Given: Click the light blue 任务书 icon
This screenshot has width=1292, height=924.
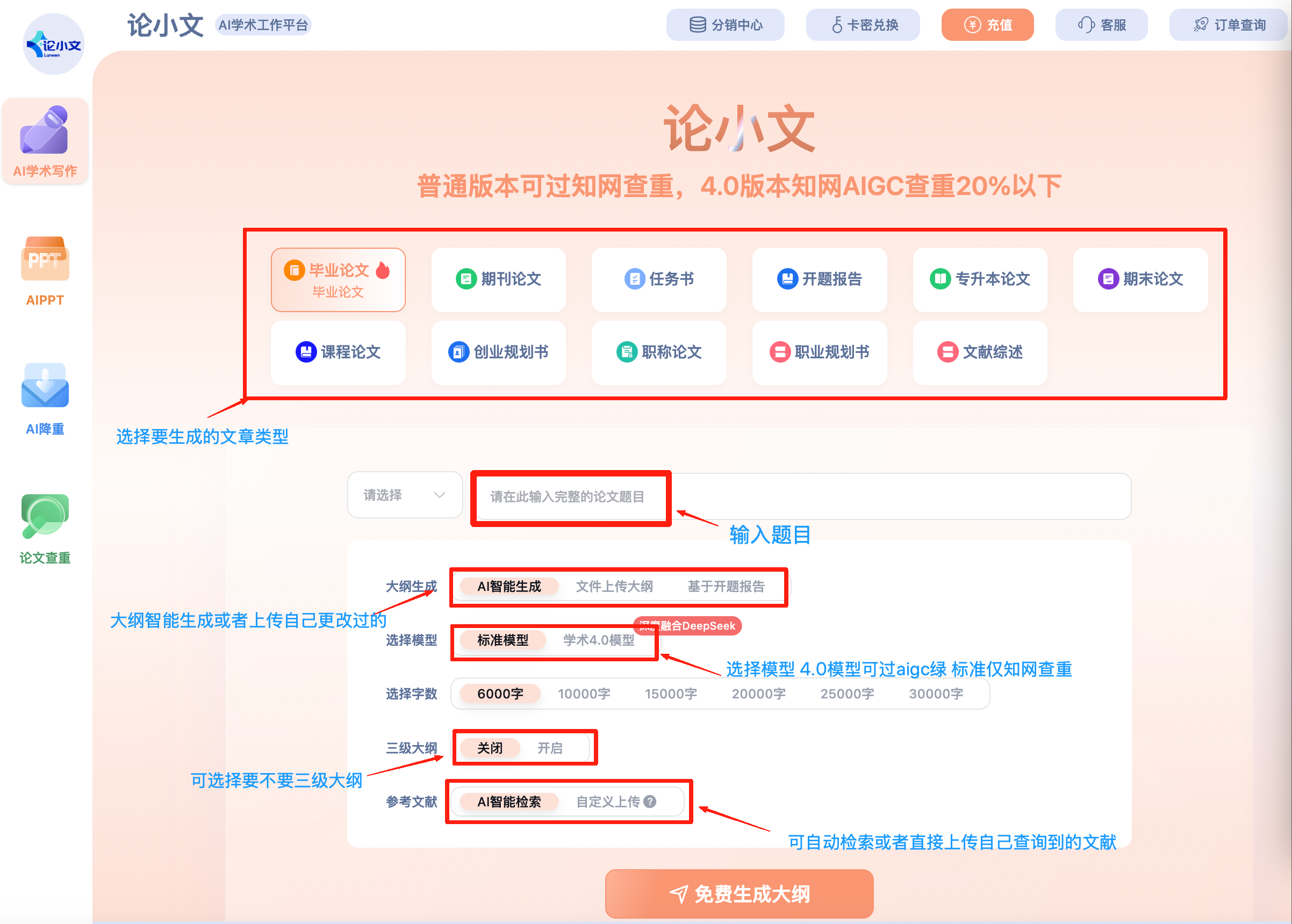Looking at the screenshot, I should (635, 279).
